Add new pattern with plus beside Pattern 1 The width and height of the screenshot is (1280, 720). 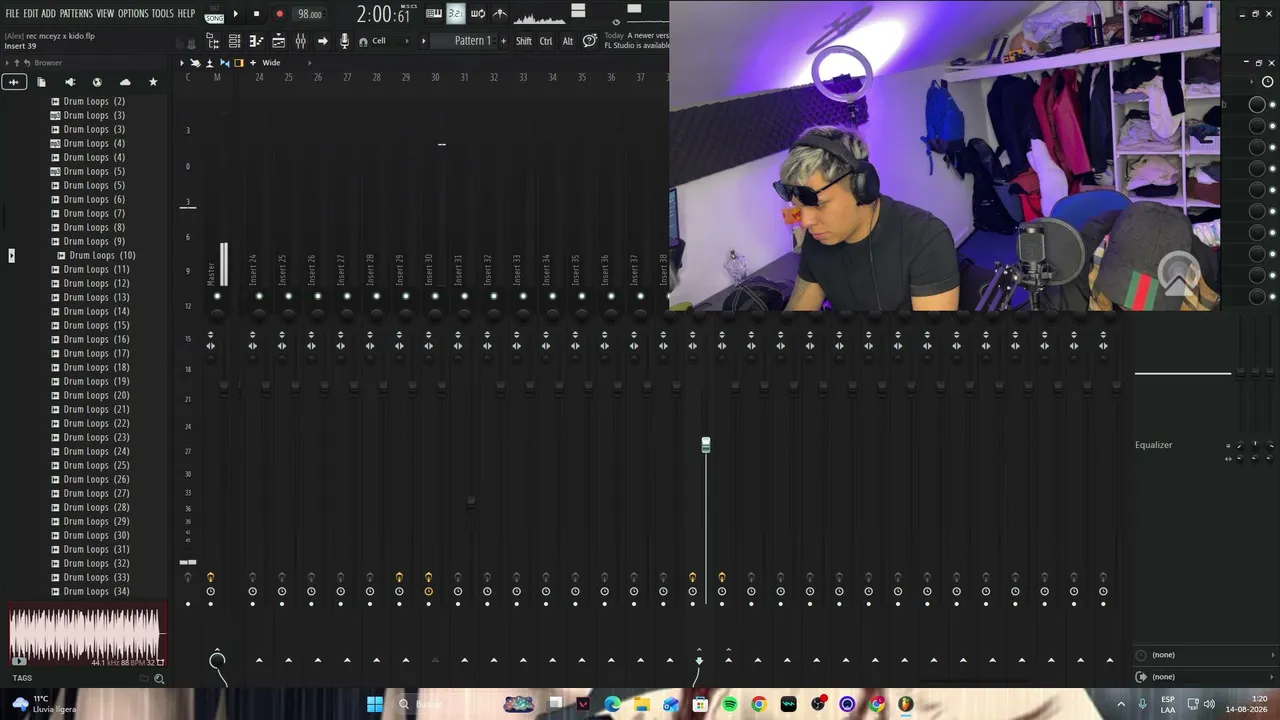click(503, 41)
